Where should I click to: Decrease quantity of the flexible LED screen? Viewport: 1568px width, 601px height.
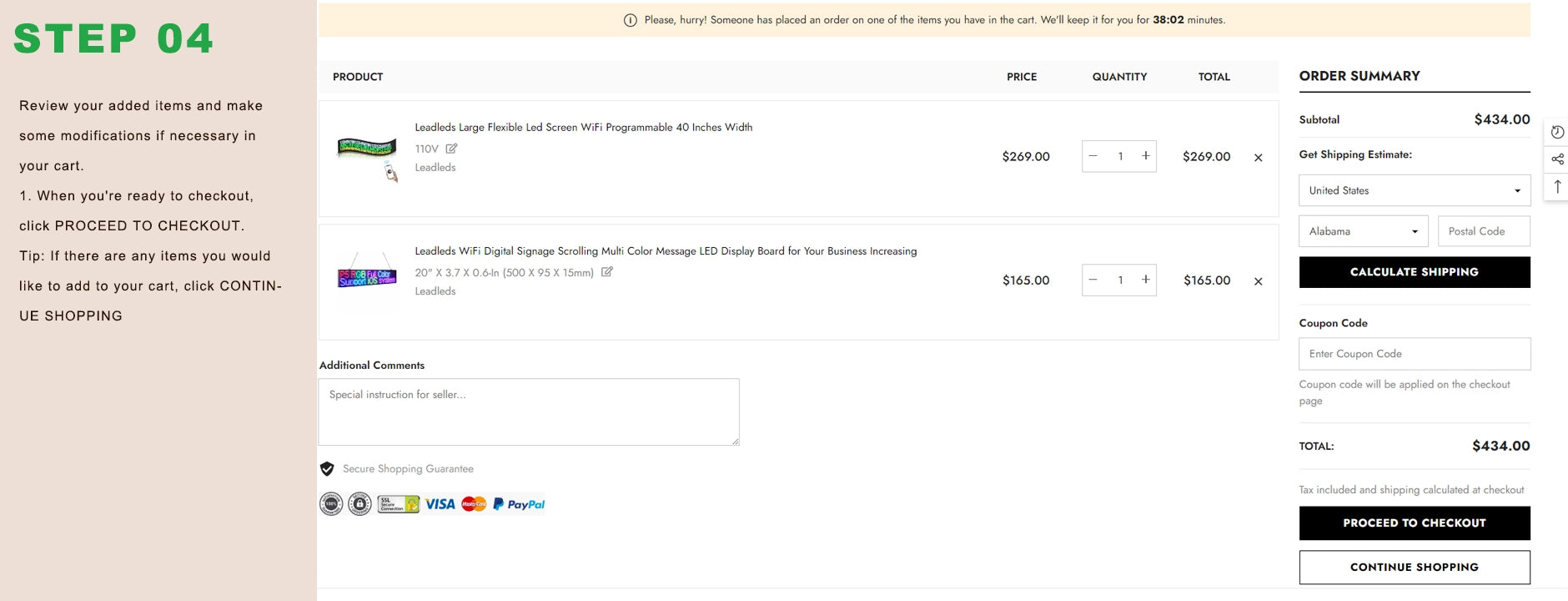point(1093,156)
